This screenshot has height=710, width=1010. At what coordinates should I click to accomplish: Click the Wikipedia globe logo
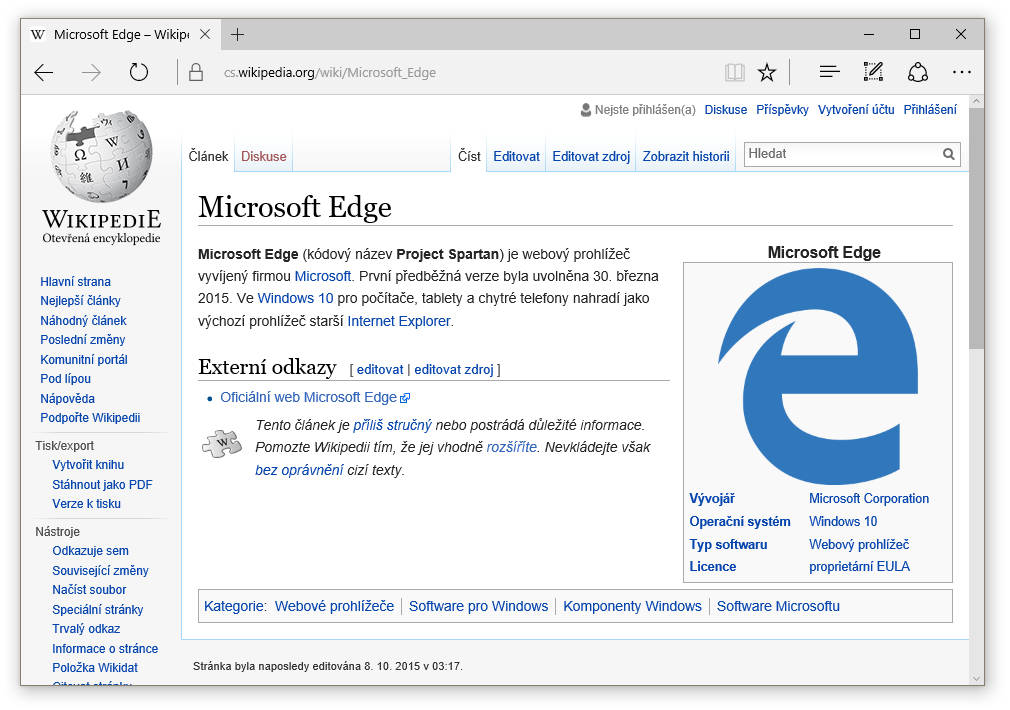point(102,156)
